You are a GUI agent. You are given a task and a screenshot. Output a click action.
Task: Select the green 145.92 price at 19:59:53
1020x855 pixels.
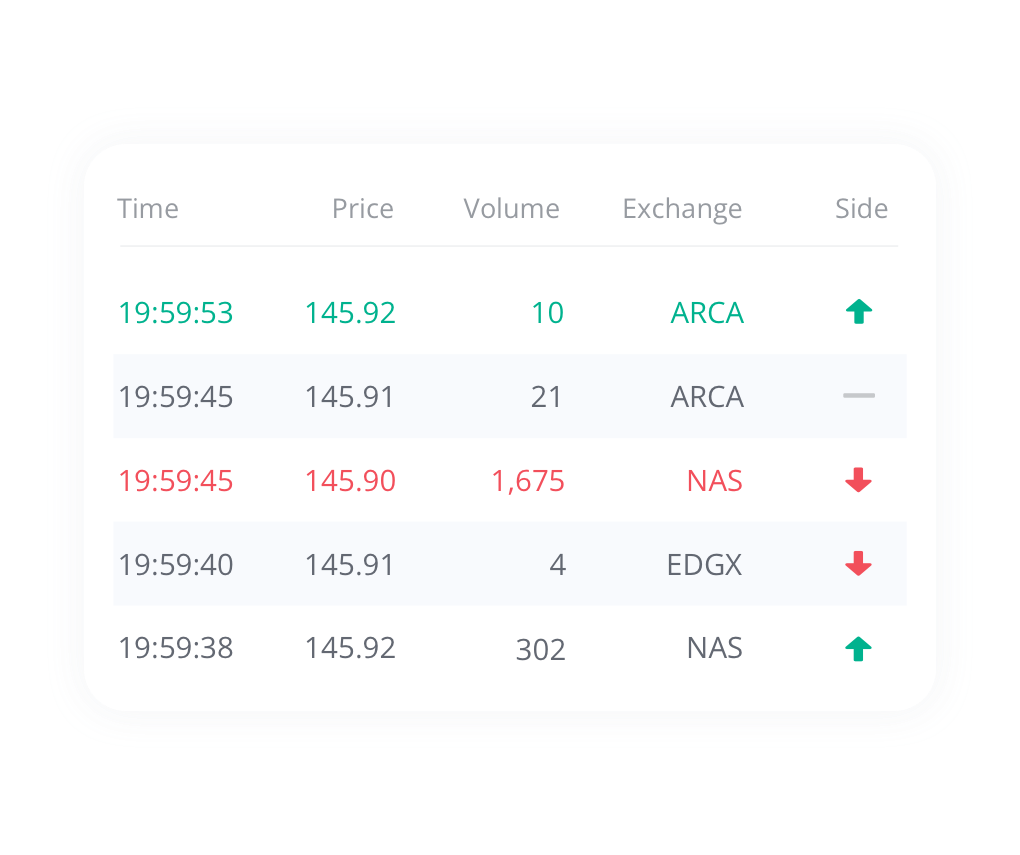click(350, 313)
